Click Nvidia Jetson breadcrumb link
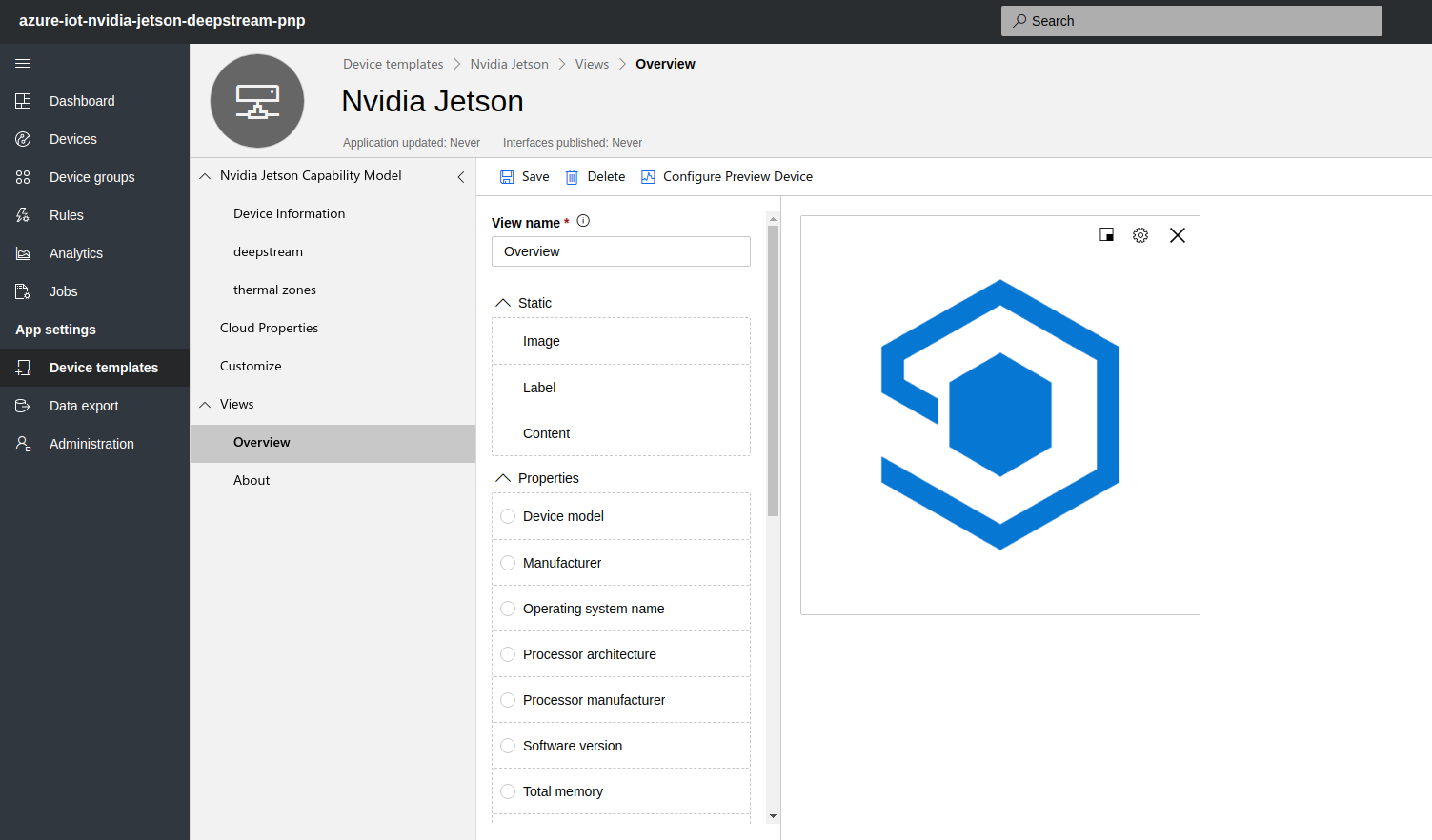The image size is (1432, 840). pos(509,64)
